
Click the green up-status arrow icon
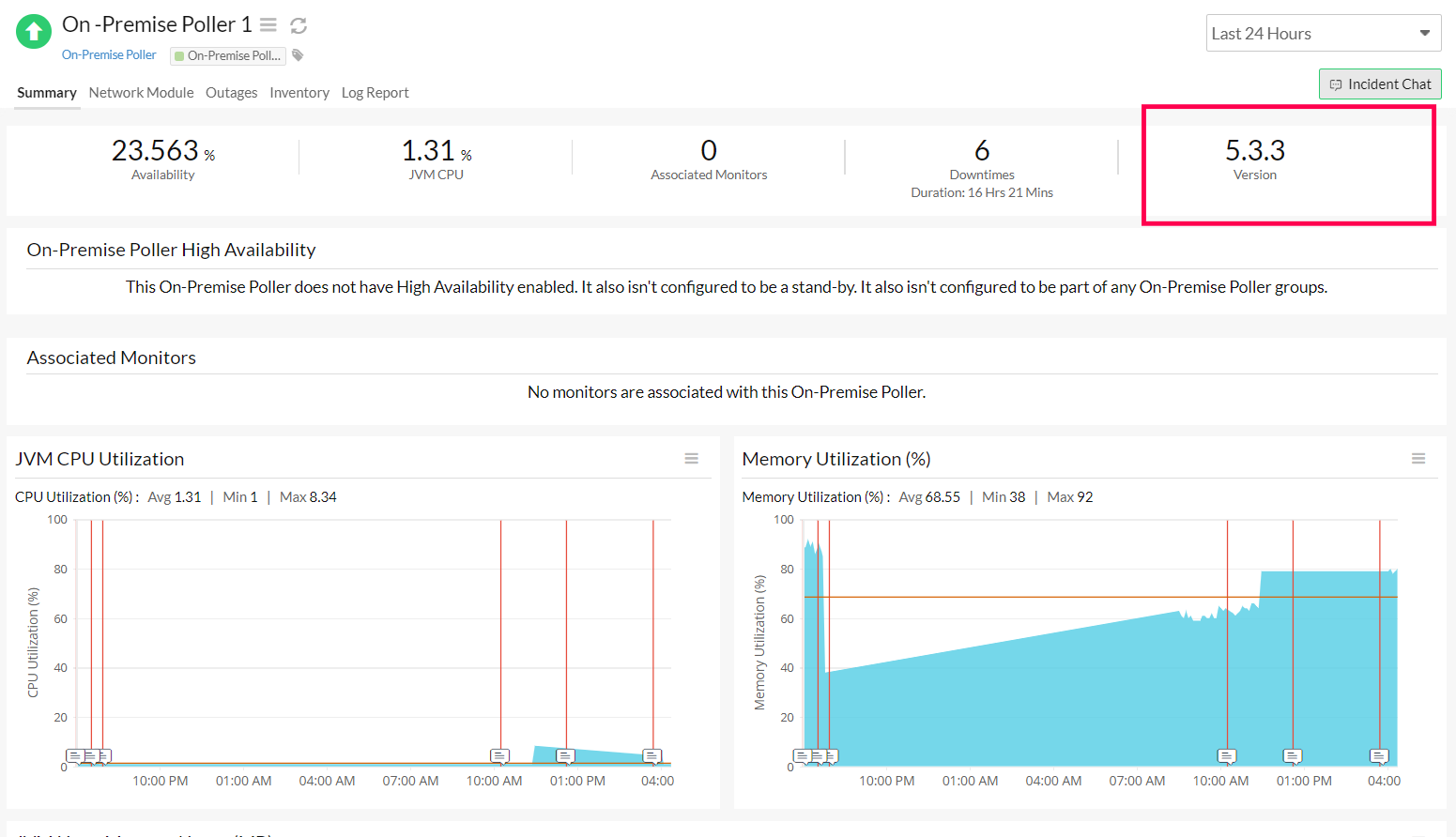34,32
